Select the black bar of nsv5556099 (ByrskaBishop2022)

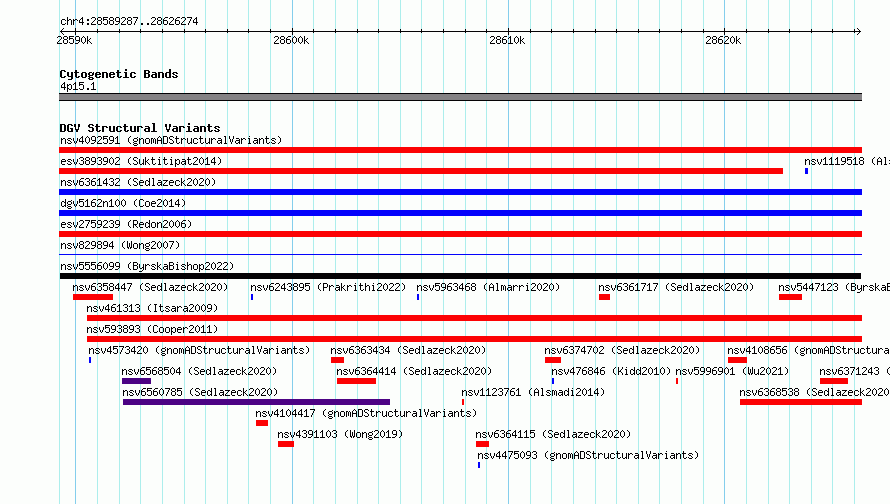(x=460, y=276)
